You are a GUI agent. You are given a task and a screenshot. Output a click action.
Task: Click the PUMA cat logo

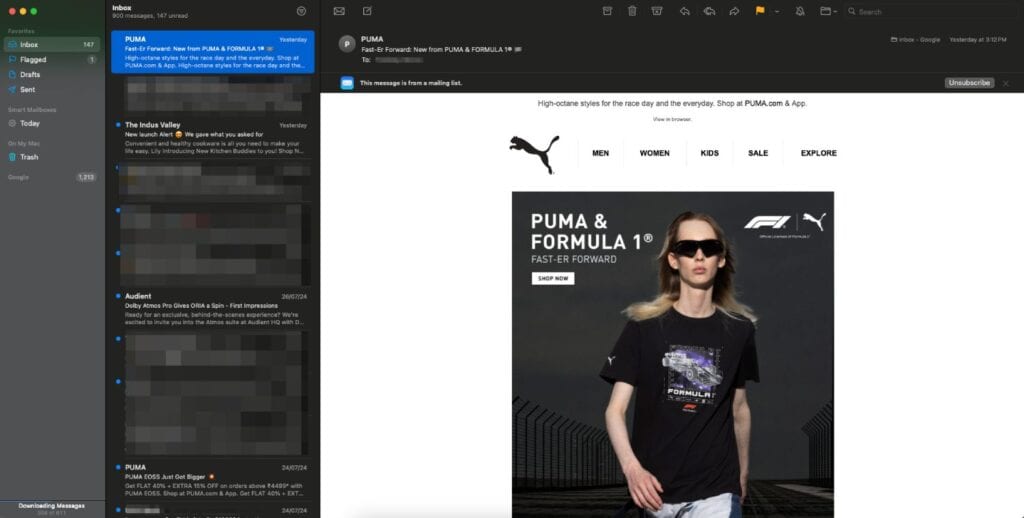click(534, 154)
